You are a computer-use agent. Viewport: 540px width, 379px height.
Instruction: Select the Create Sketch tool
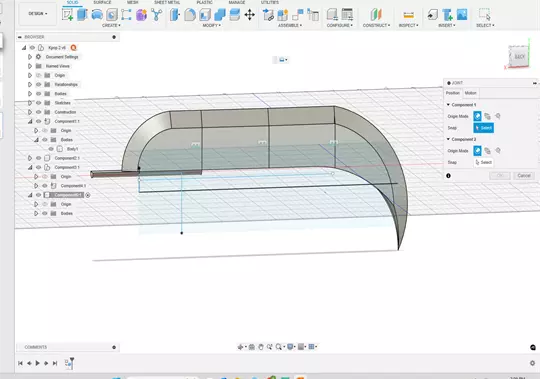pyautogui.click(x=67, y=15)
